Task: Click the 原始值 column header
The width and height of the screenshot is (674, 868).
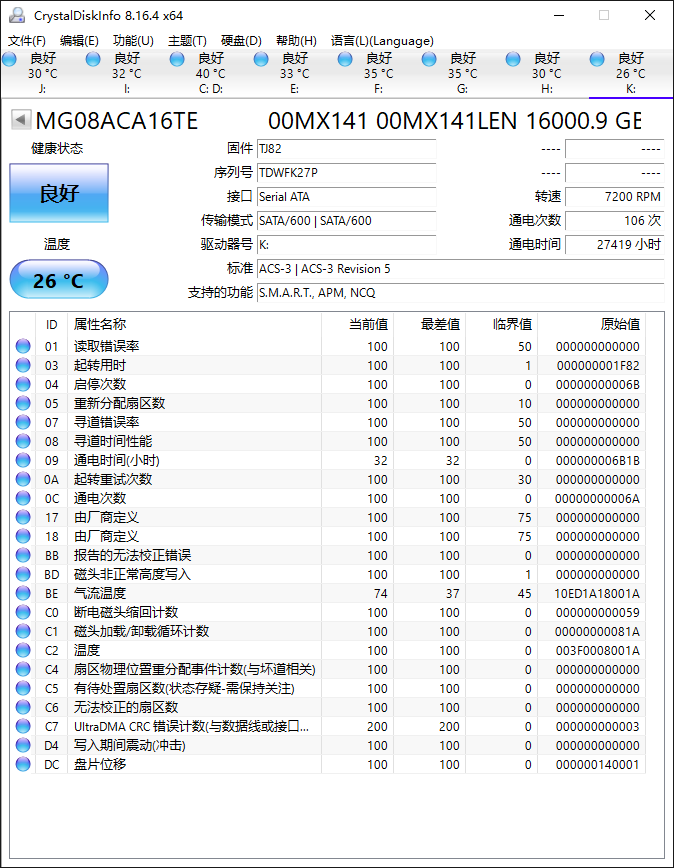Action: point(619,324)
